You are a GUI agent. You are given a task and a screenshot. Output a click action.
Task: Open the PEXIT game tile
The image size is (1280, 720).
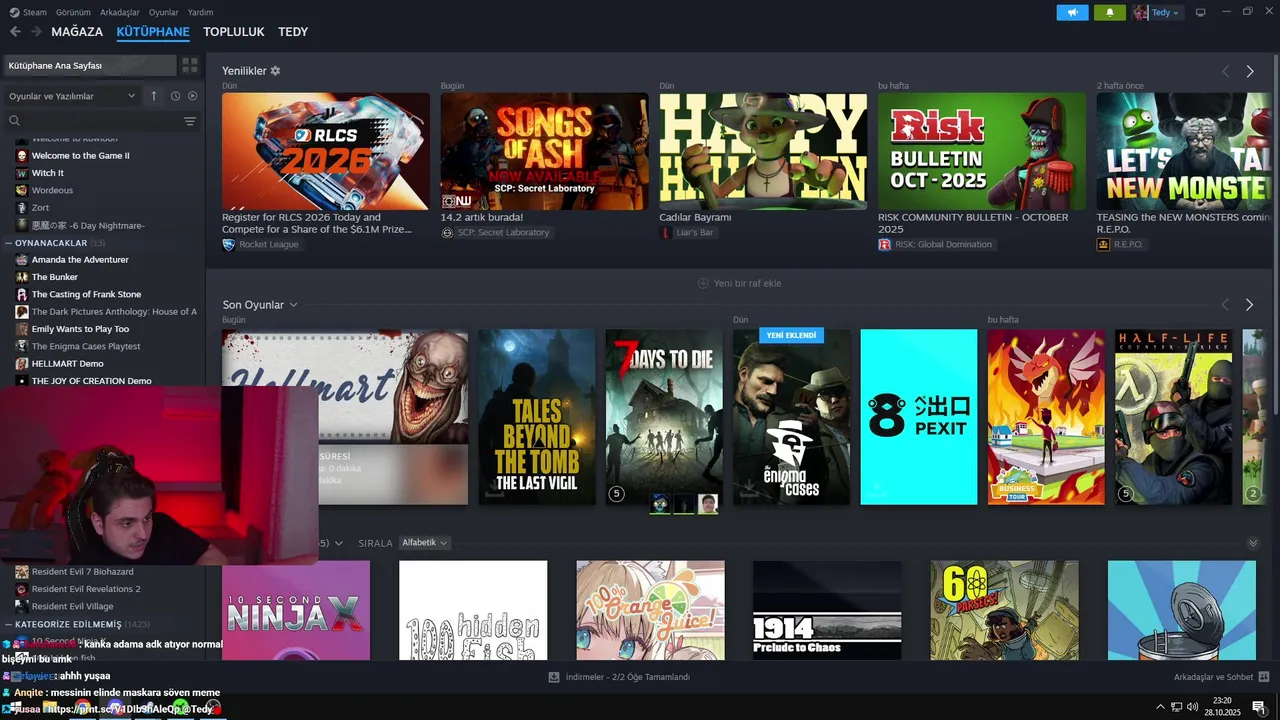(919, 417)
